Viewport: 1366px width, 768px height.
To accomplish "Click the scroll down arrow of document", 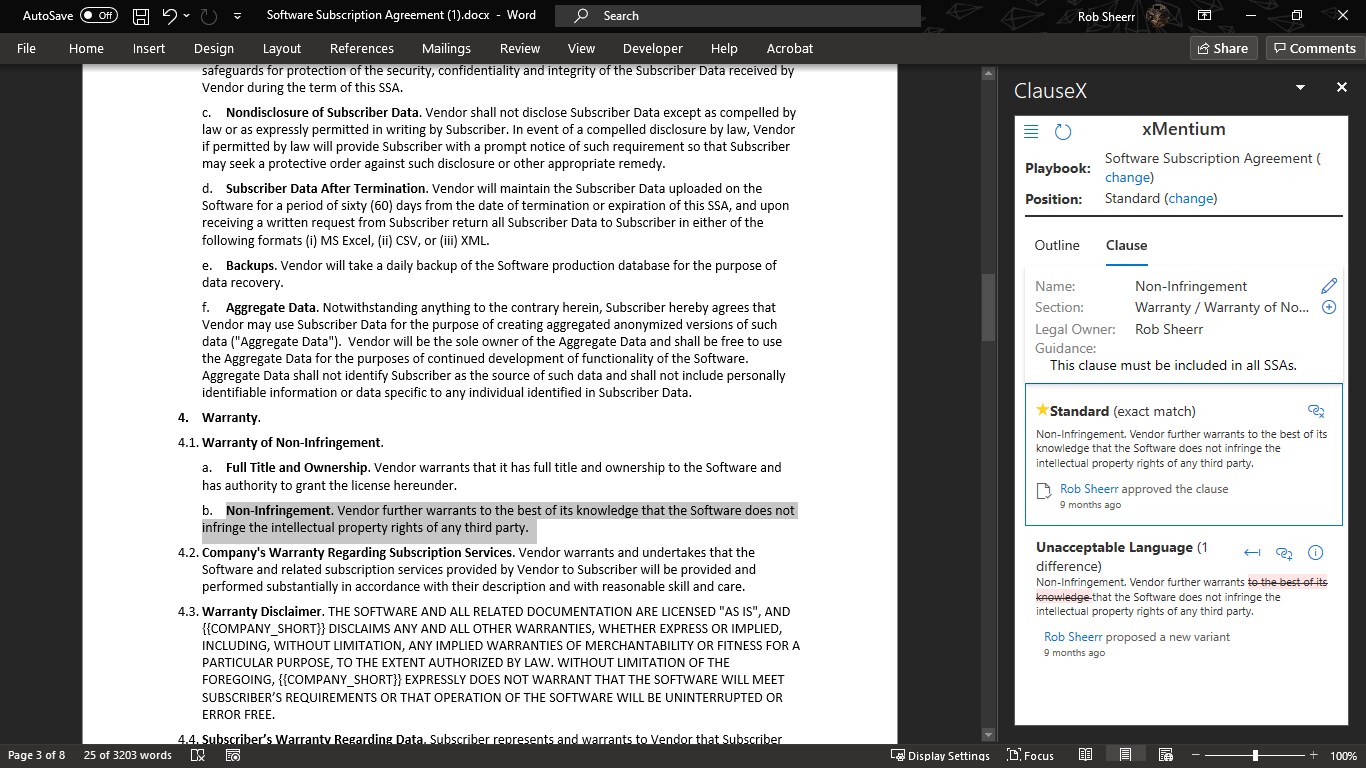I will (989, 735).
